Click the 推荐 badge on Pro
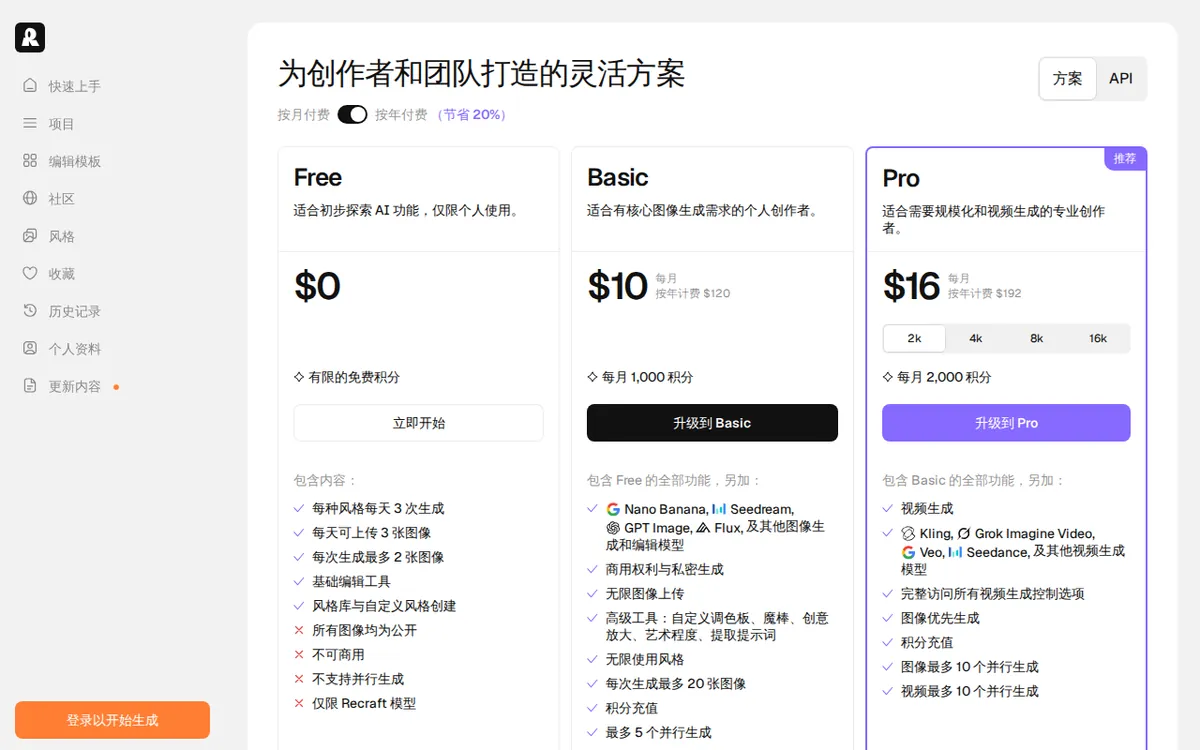 (1125, 158)
